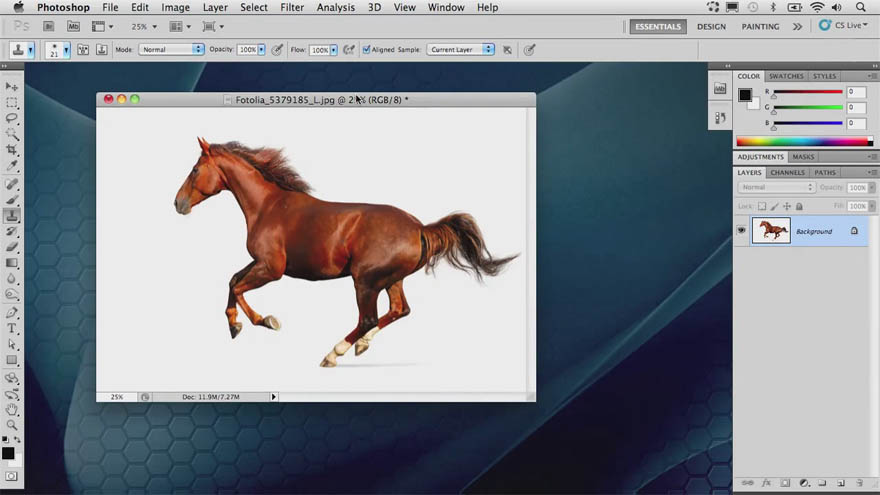Select the Crop tool
The image size is (880, 495).
[12, 150]
